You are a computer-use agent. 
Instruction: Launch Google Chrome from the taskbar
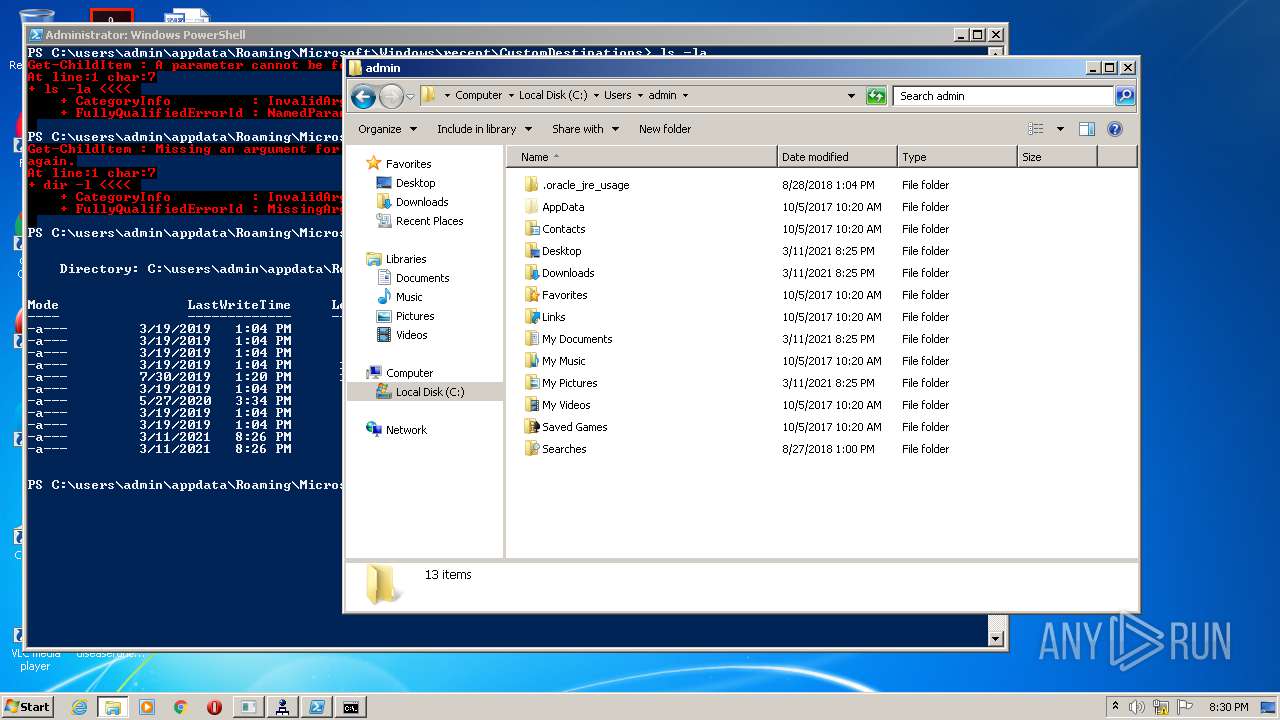[181, 707]
